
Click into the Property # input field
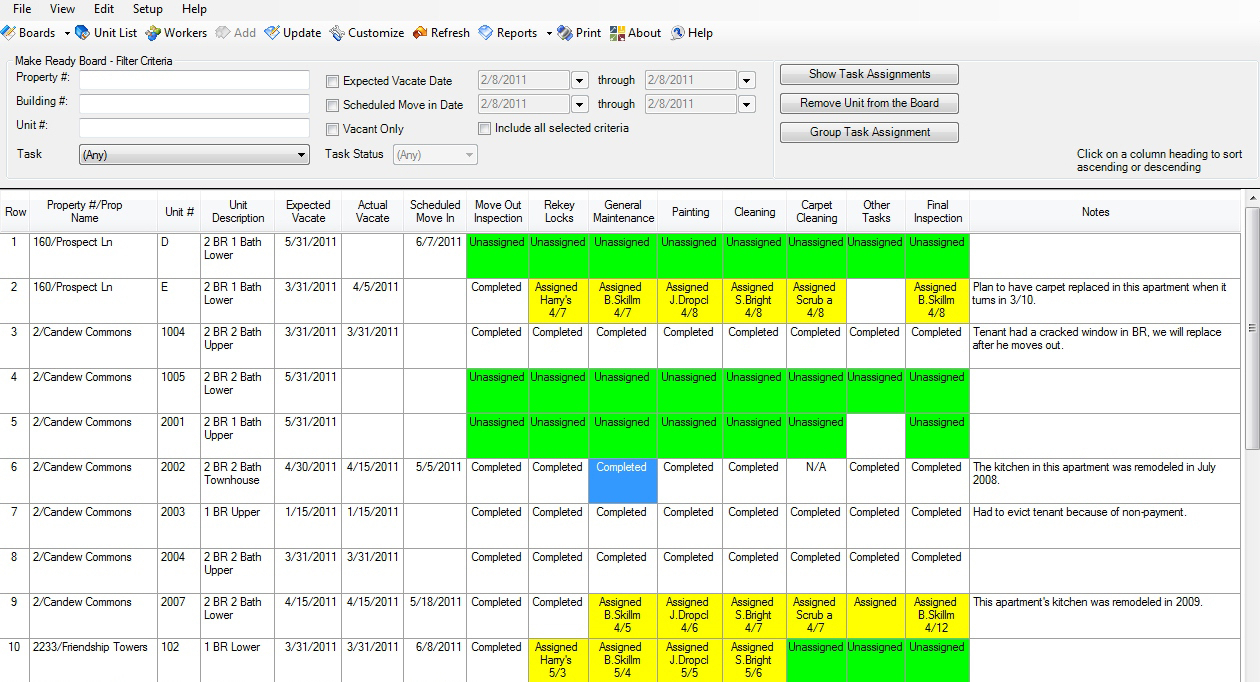[194, 80]
